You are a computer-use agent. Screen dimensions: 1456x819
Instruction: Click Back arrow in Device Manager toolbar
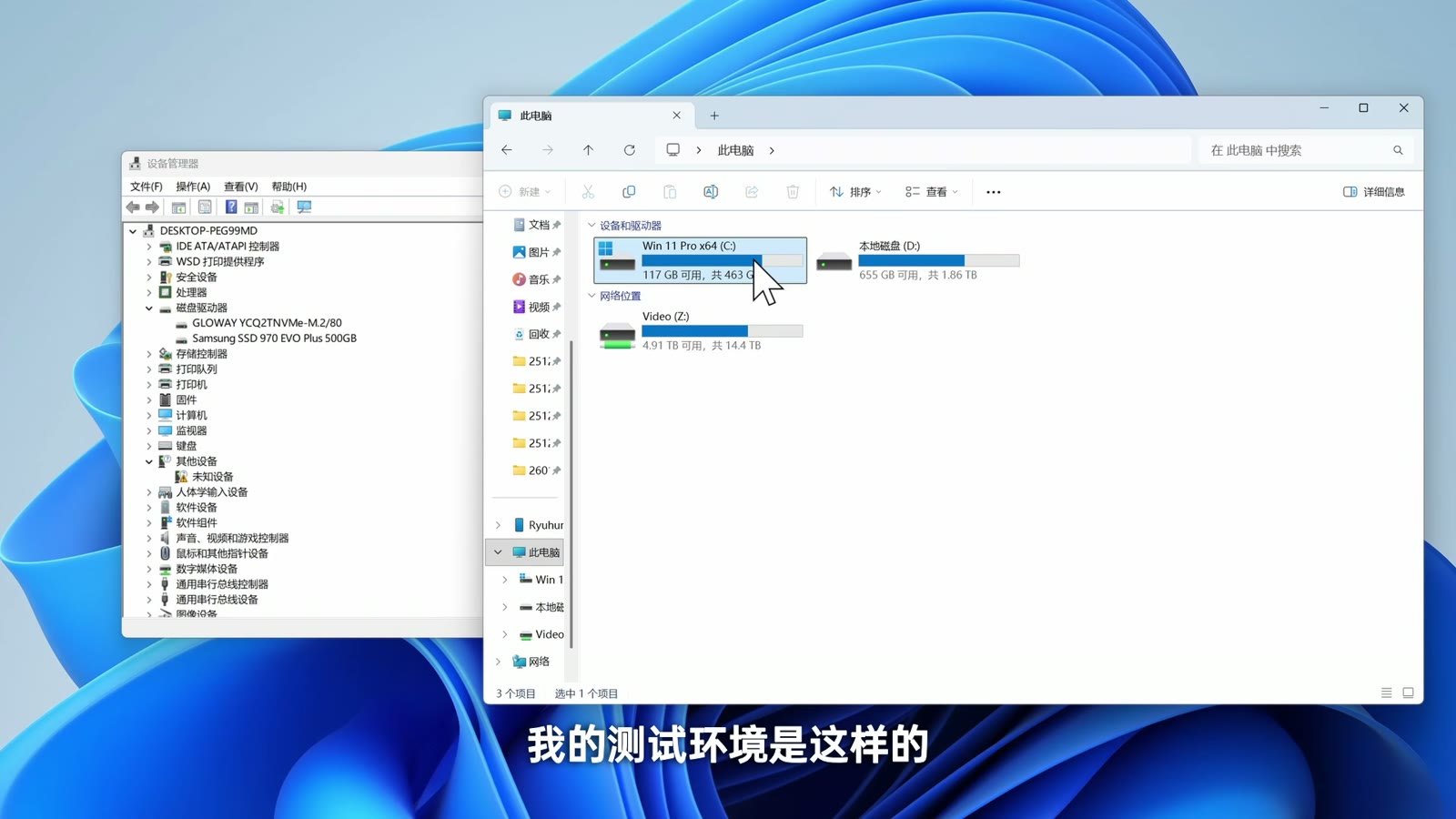coord(133,207)
